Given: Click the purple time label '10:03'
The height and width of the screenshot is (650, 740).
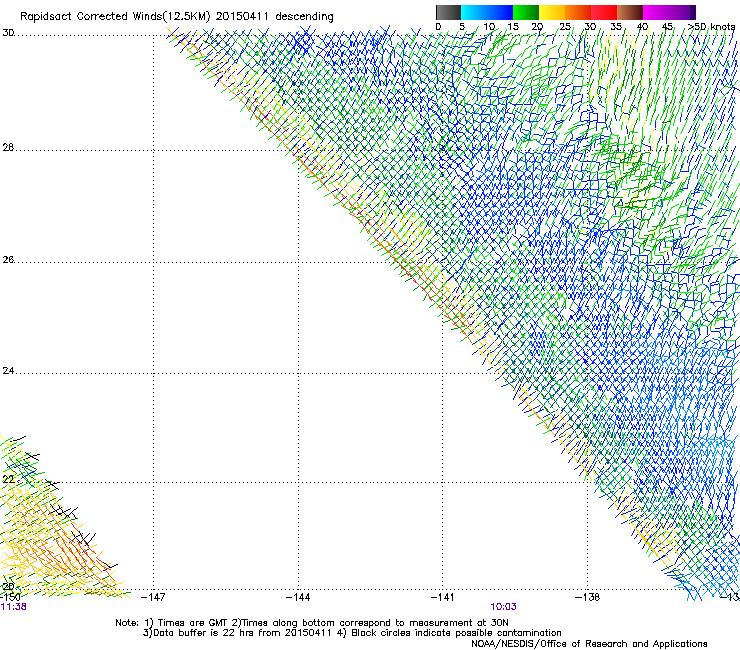Looking at the screenshot, I should pos(503,607).
